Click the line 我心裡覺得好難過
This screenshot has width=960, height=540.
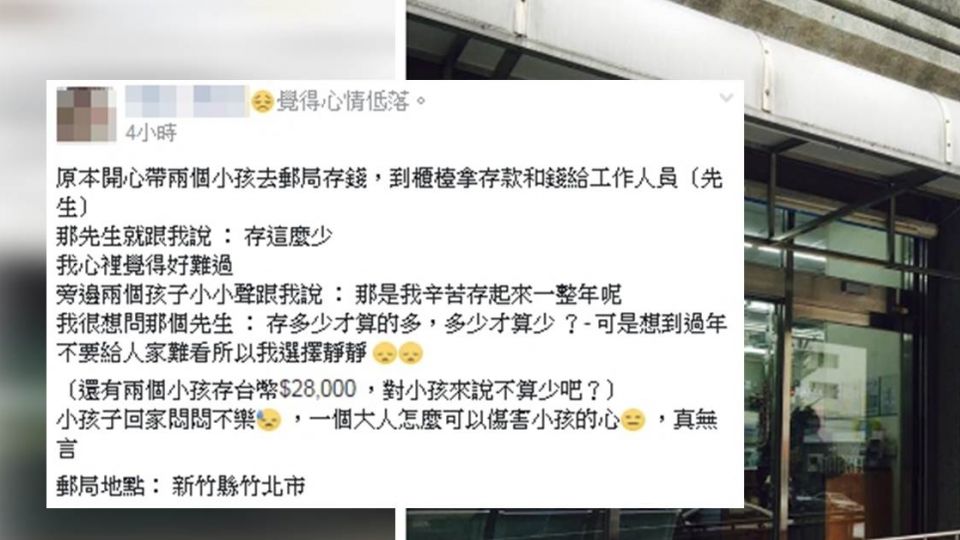tap(144, 265)
